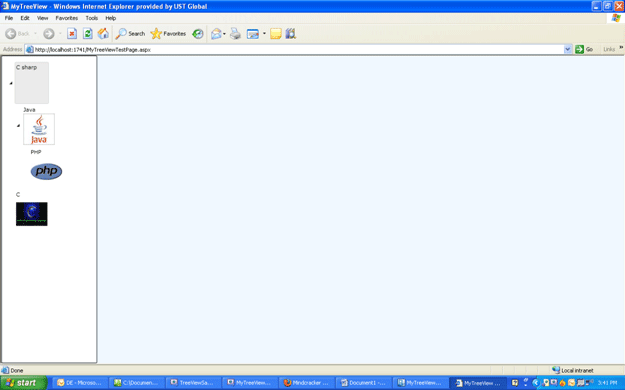Refresh the current page
This screenshot has height=390, width=625.
[88, 34]
